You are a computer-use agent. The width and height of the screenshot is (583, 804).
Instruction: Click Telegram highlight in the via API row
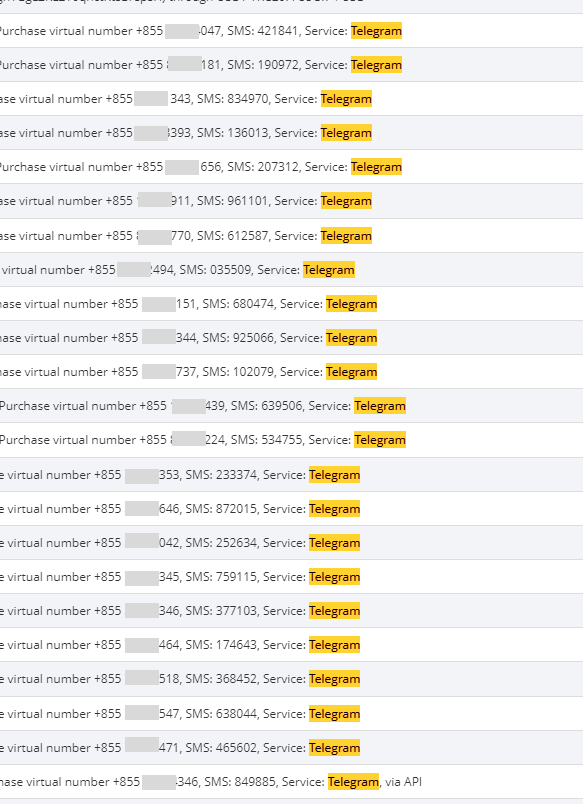pyautogui.click(x=353, y=781)
